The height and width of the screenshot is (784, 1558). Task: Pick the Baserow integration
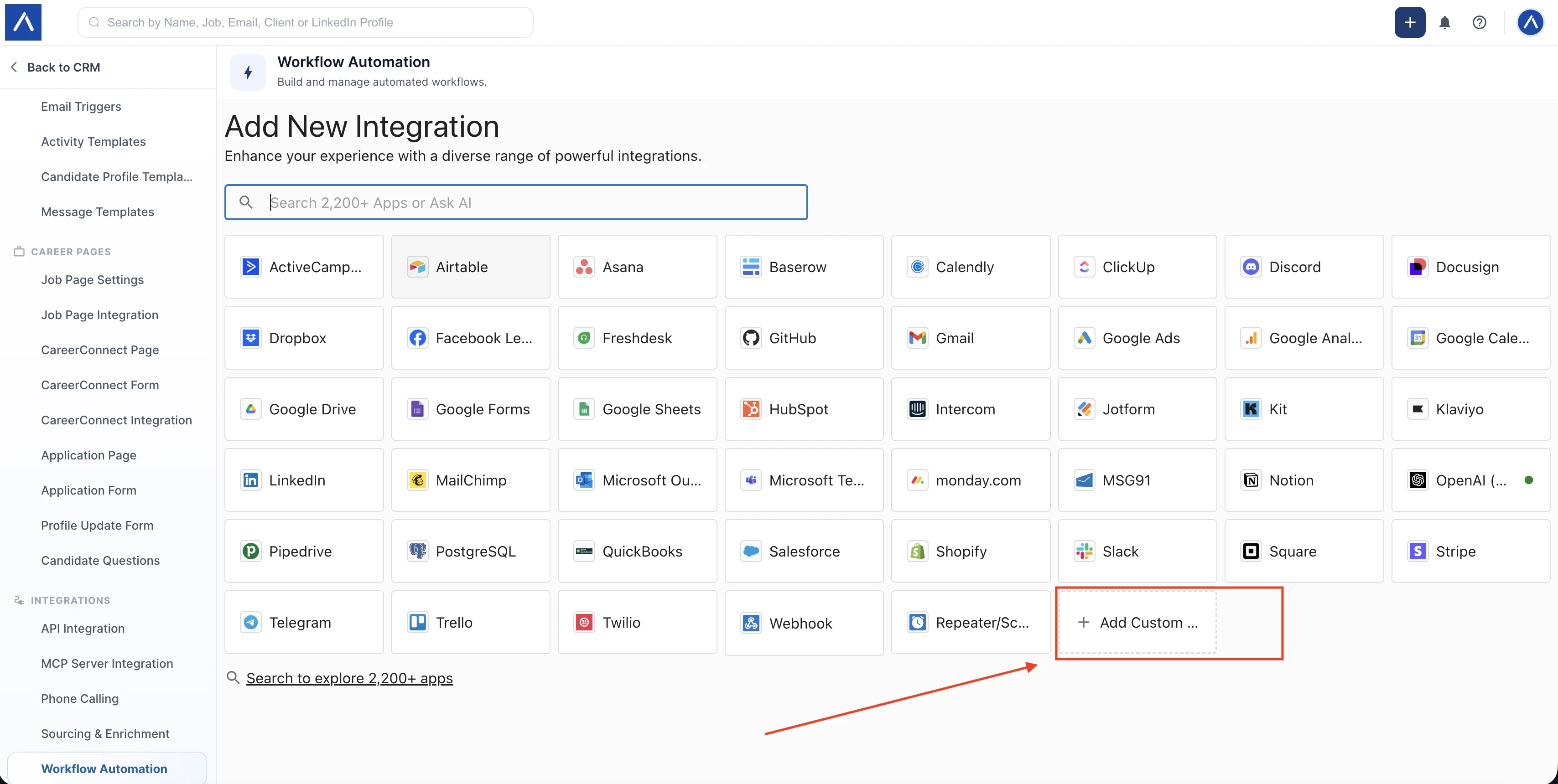coord(804,267)
